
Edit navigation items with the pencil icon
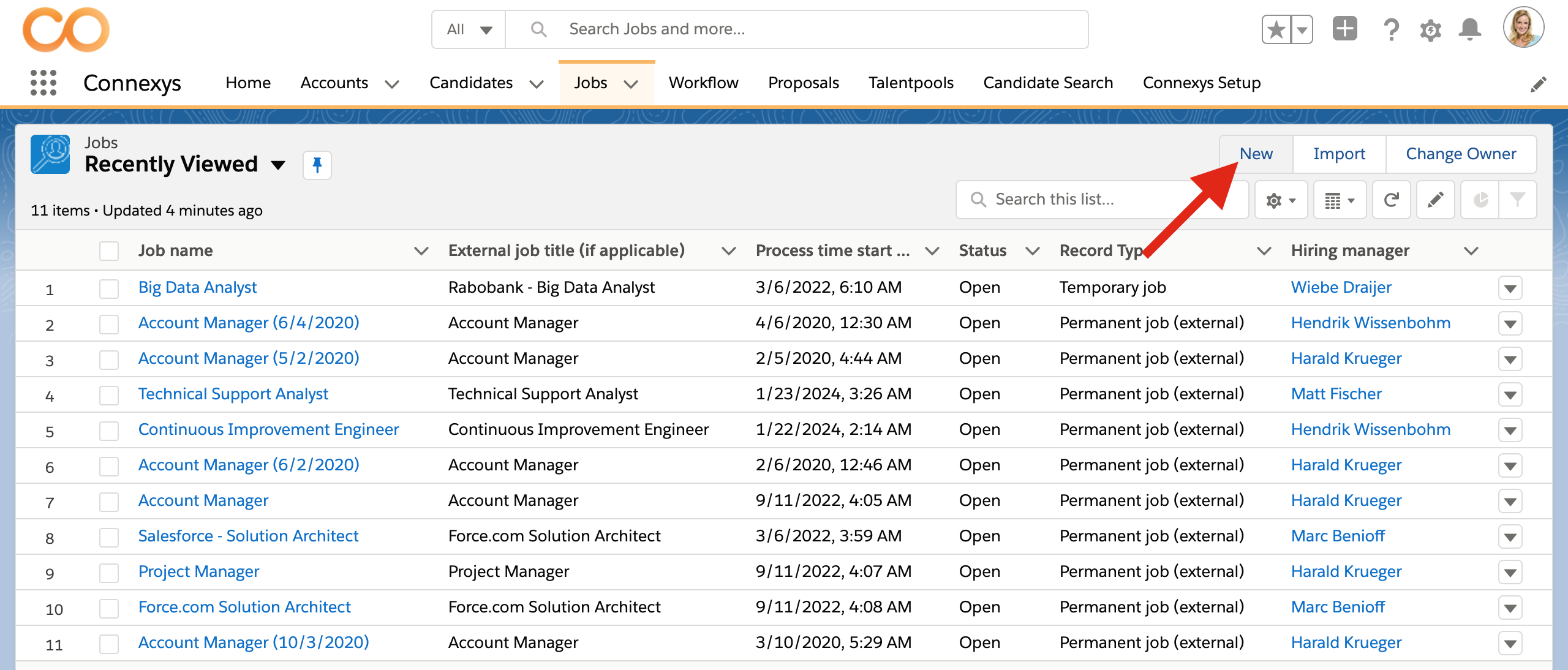(1539, 84)
